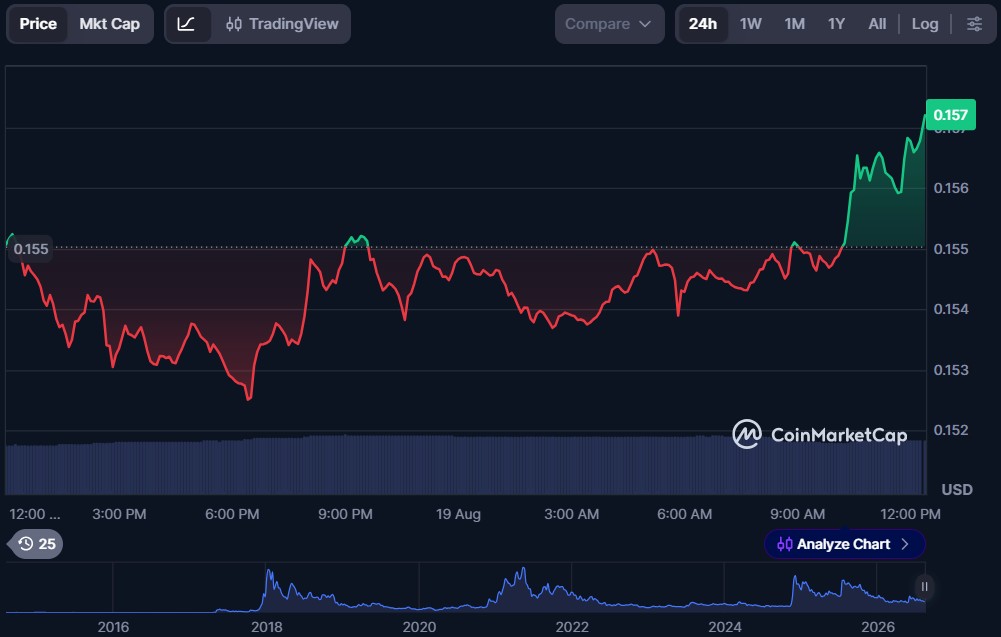Click the 0.155 opening price label
The height and width of the screenshot is (637, 1001).
pyautogui.click(x=31, y=249)
